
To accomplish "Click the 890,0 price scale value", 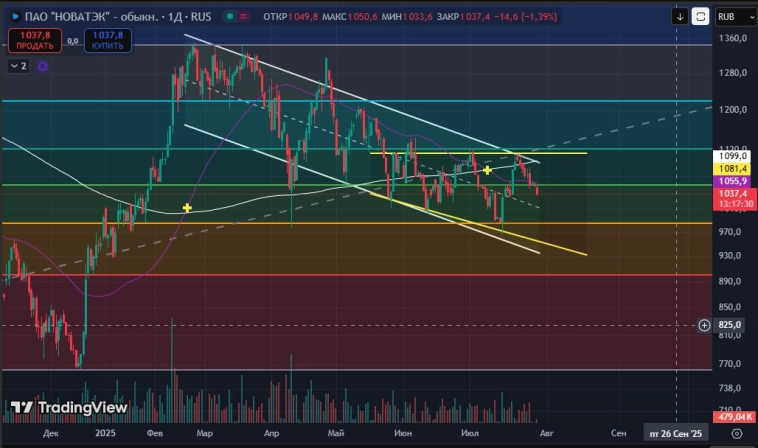I will [x=729, y=281].
